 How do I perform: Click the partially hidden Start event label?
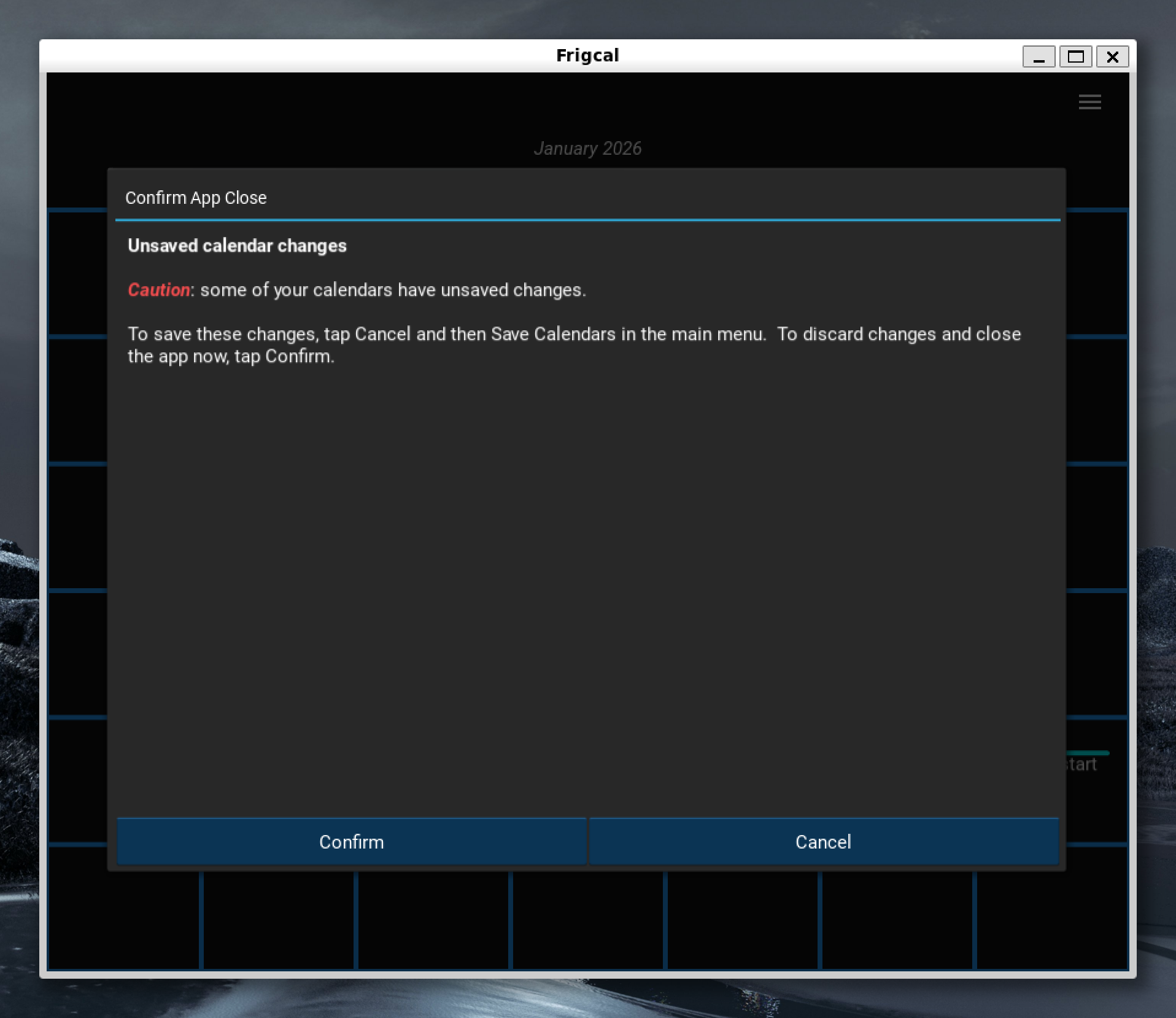tap(1082, 764)
